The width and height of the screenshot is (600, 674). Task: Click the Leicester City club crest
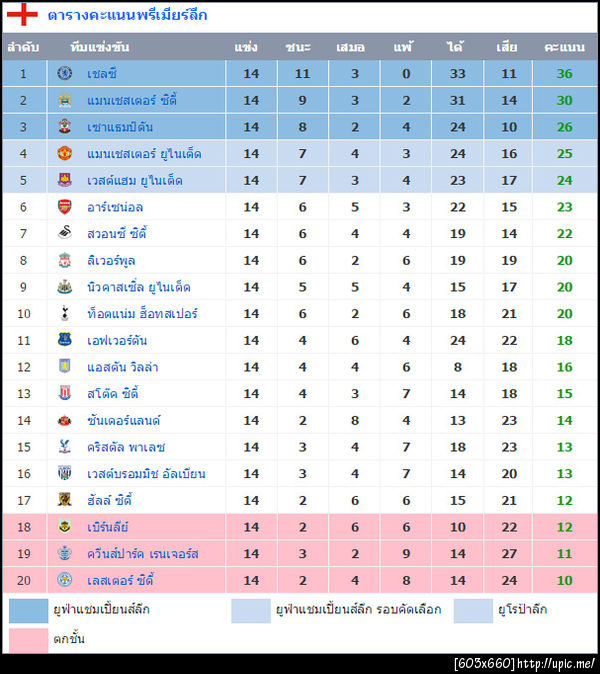coord(65,580)
